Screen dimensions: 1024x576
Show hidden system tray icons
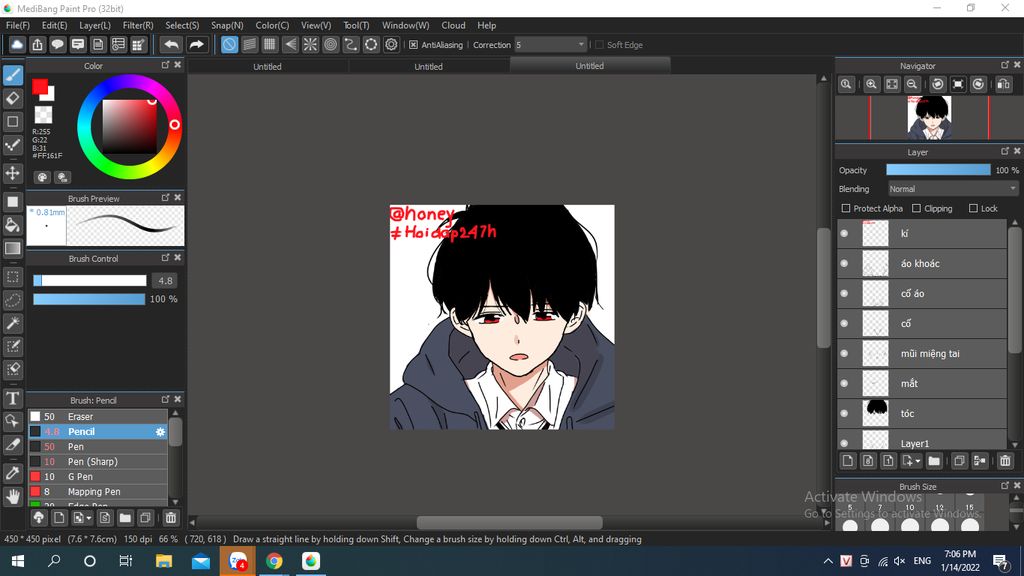[828, 561]
